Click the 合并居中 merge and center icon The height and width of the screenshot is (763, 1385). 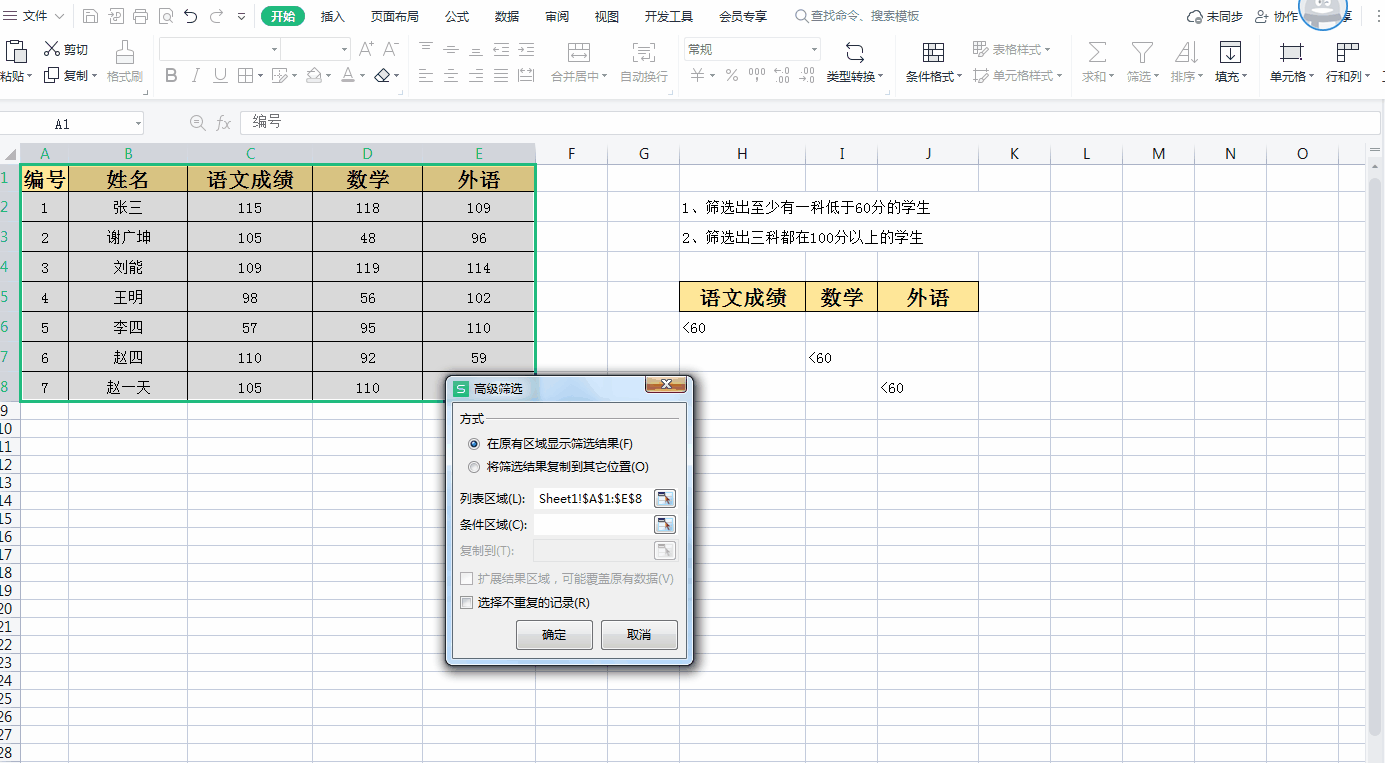(578, 52)
